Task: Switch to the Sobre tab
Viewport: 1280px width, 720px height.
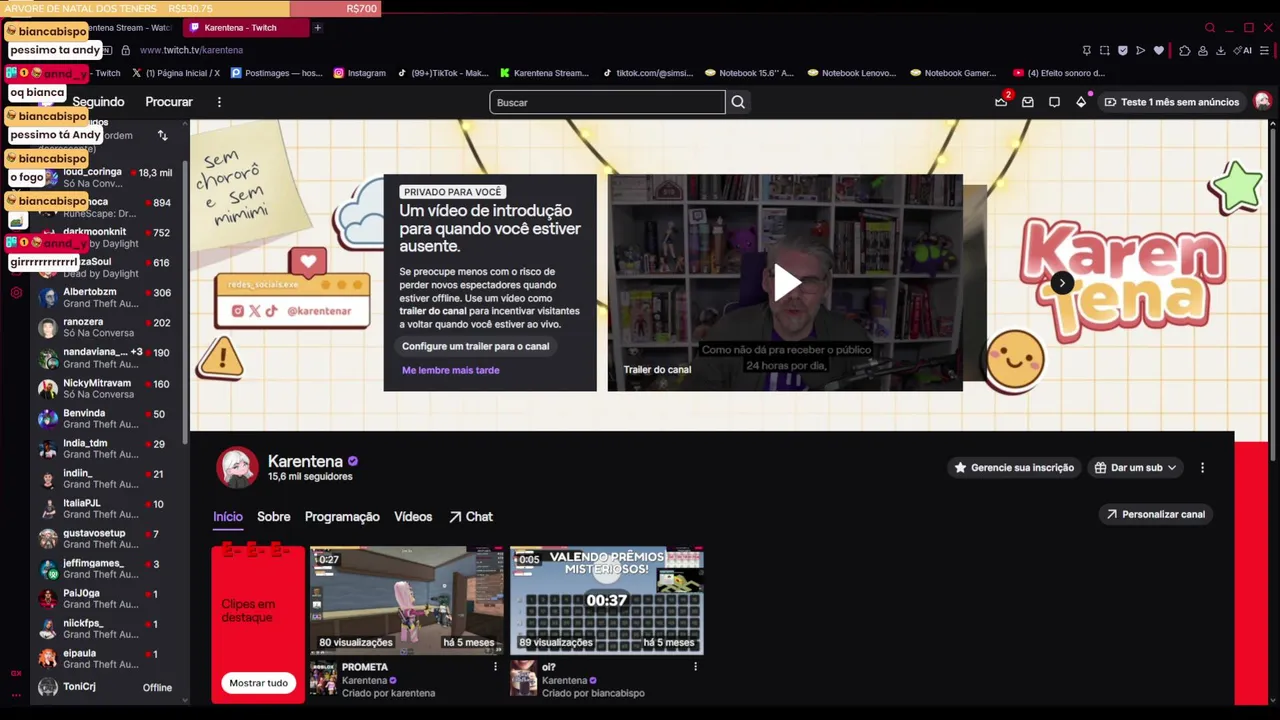Action: coord(273,517)
